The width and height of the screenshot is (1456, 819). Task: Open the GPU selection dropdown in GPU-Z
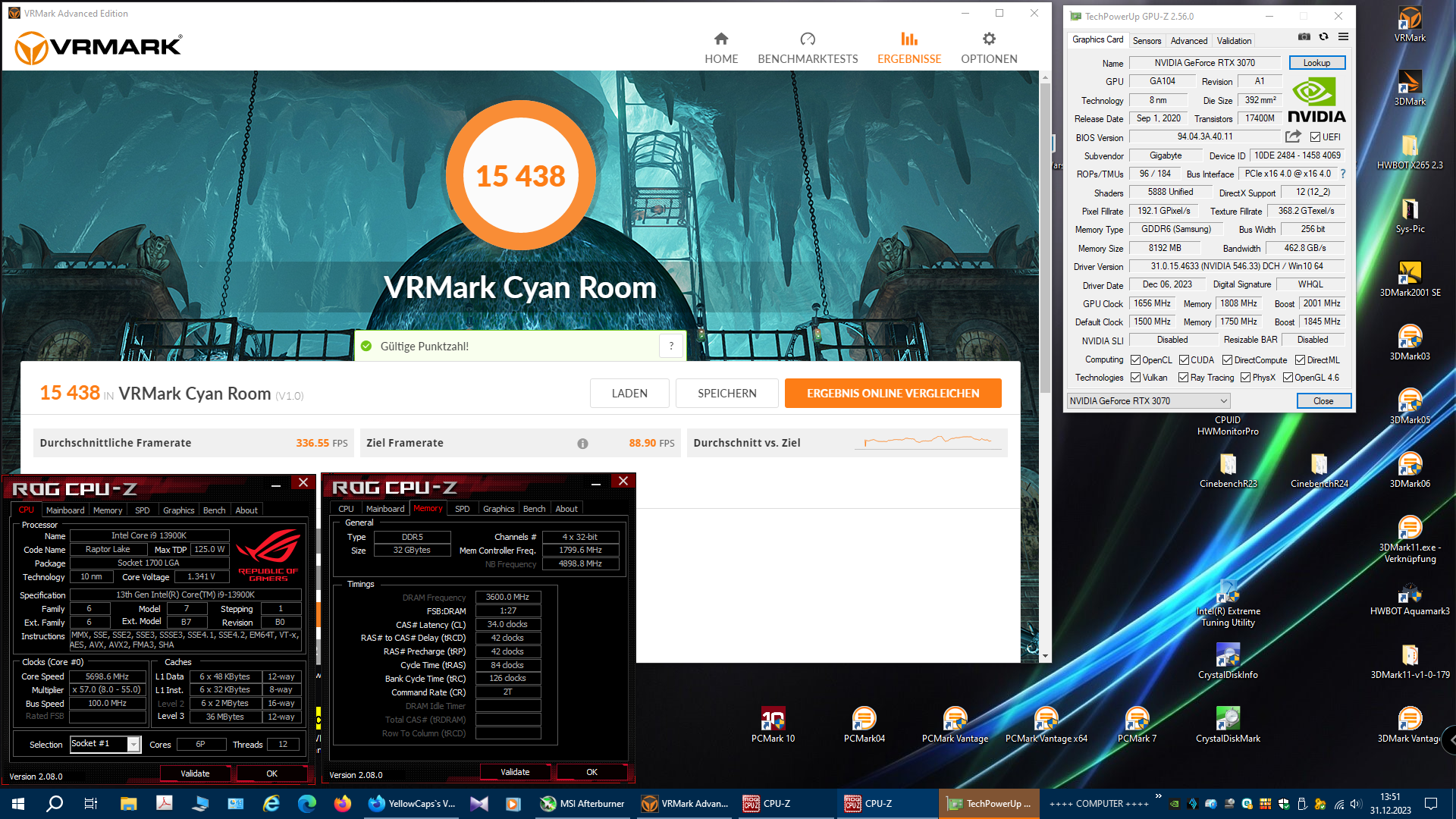click(1148, 401)
